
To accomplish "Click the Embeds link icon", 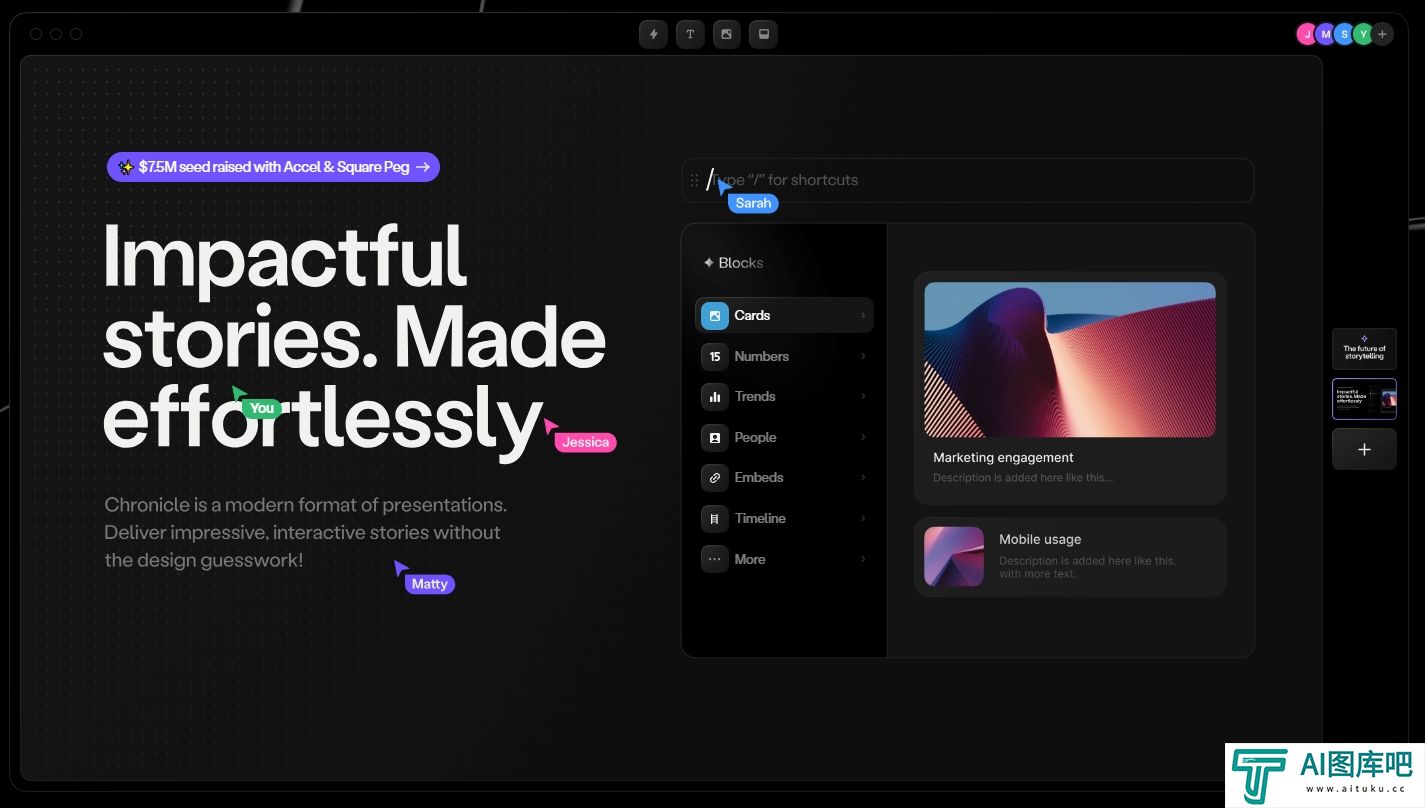I will (x=714, y=478).
